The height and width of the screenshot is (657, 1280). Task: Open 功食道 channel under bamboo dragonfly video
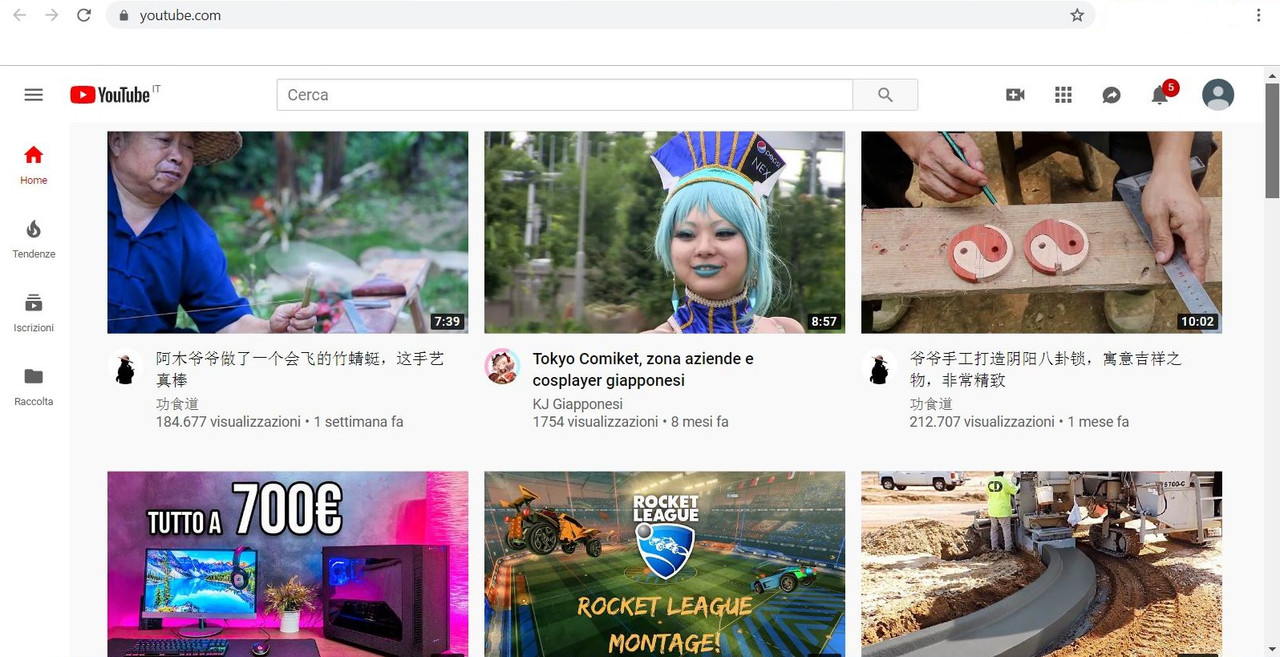click(177, 404)
